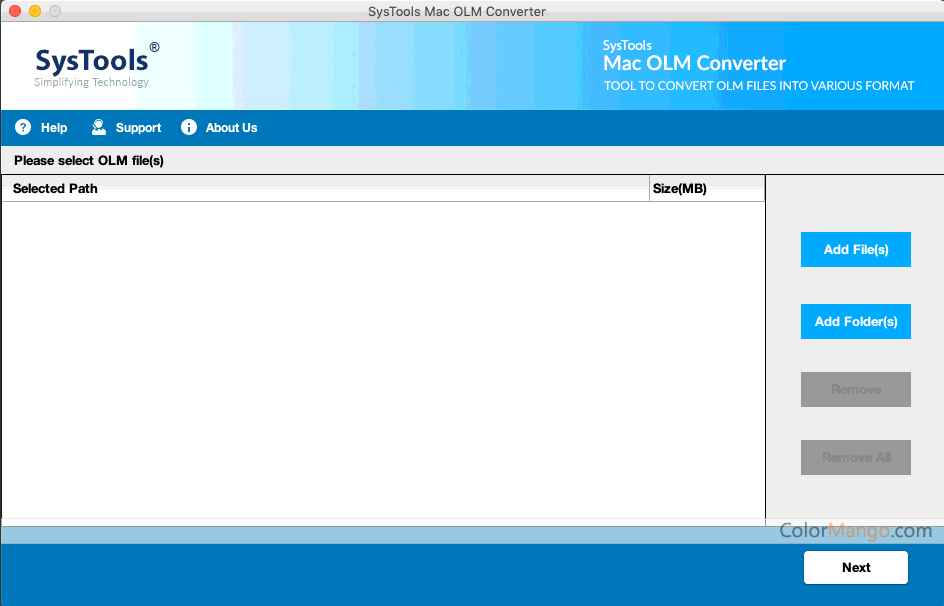Click the "Mac OLM Converter" banner title

click(694, 63)
